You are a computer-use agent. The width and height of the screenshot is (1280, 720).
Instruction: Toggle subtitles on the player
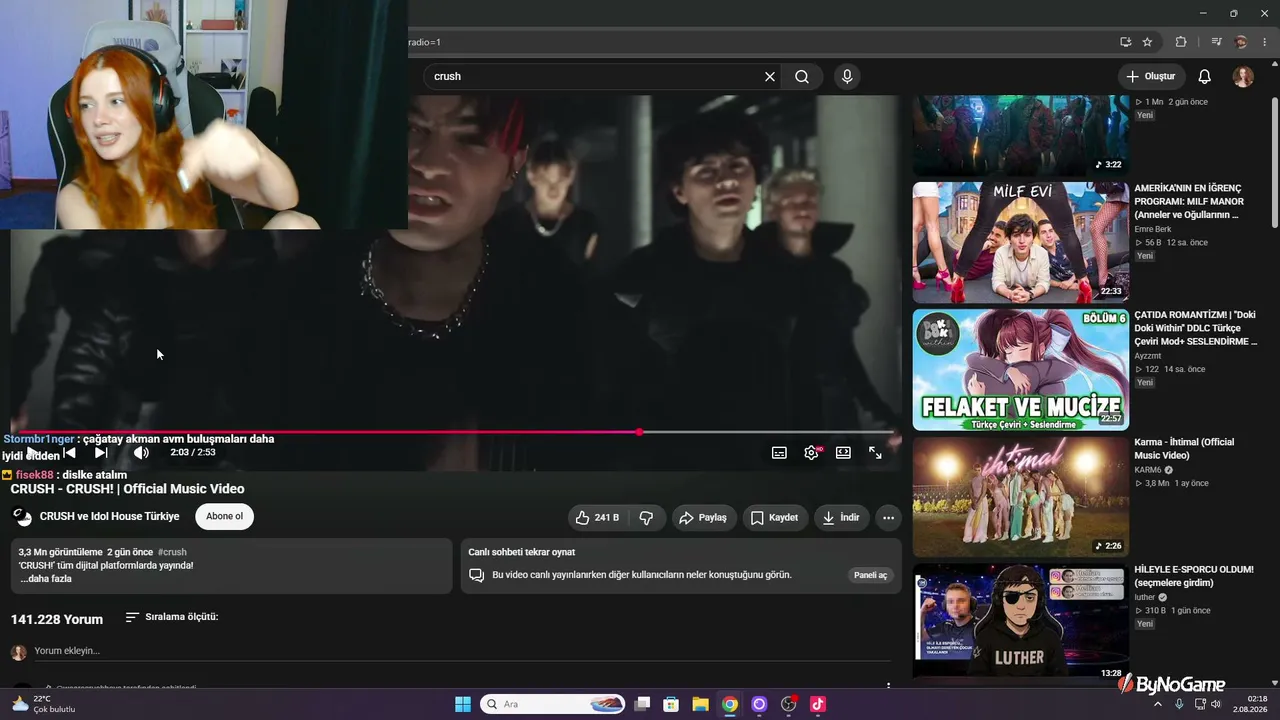coord(779,453)
